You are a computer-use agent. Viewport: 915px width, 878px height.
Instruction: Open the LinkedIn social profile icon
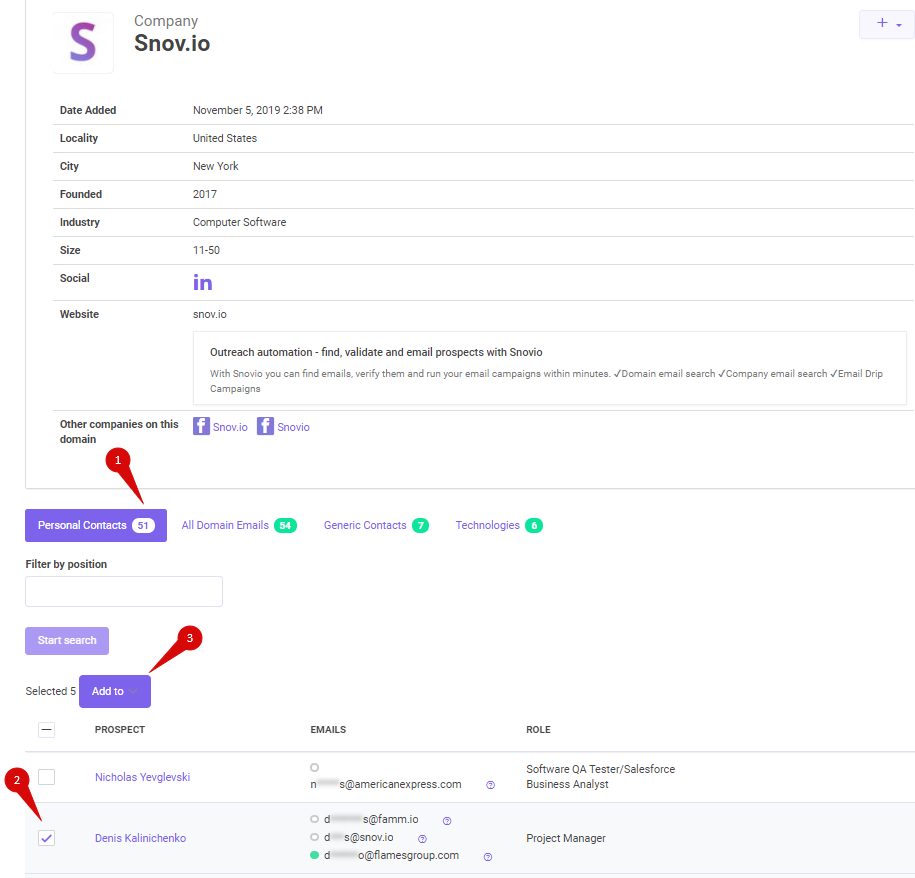click(202, 283)
